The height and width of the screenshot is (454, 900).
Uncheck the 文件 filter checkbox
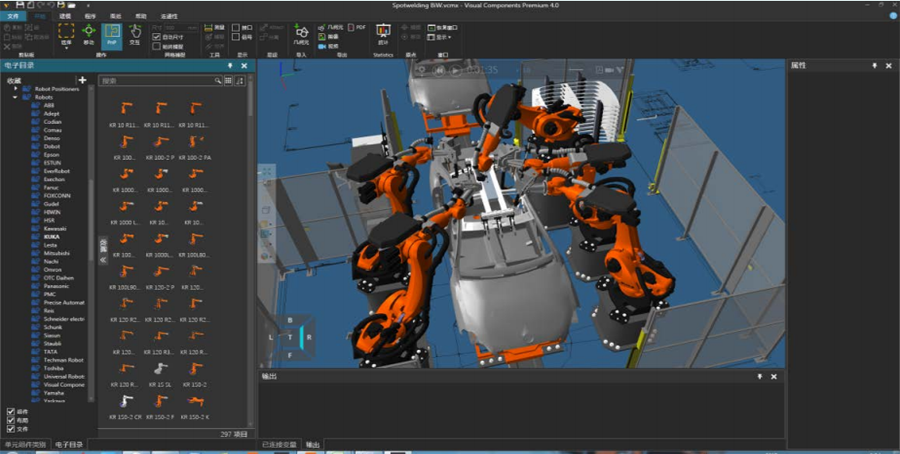[x=11, y=429]
